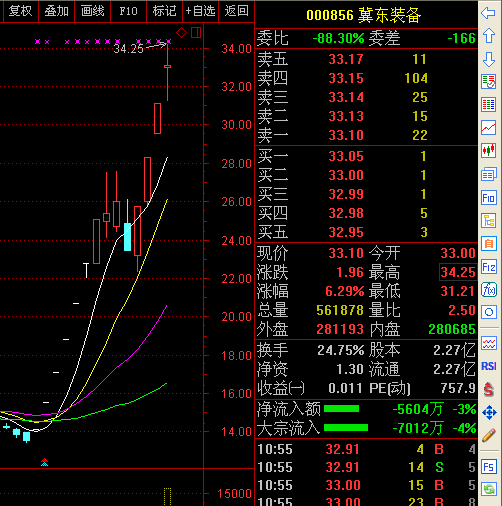Add the stock via the +自选 button

point(200,11)
